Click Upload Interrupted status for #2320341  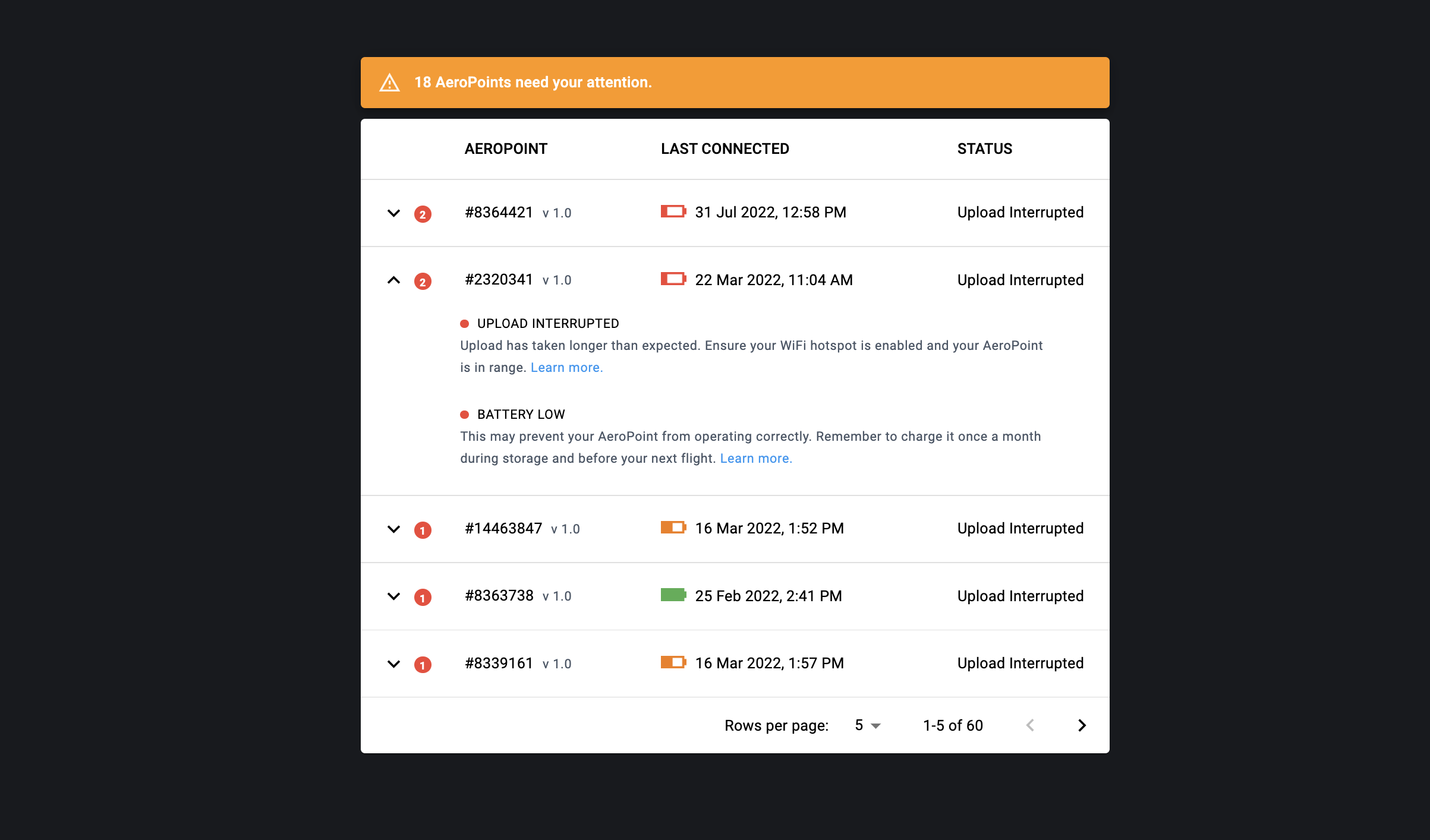[1020, 280]
